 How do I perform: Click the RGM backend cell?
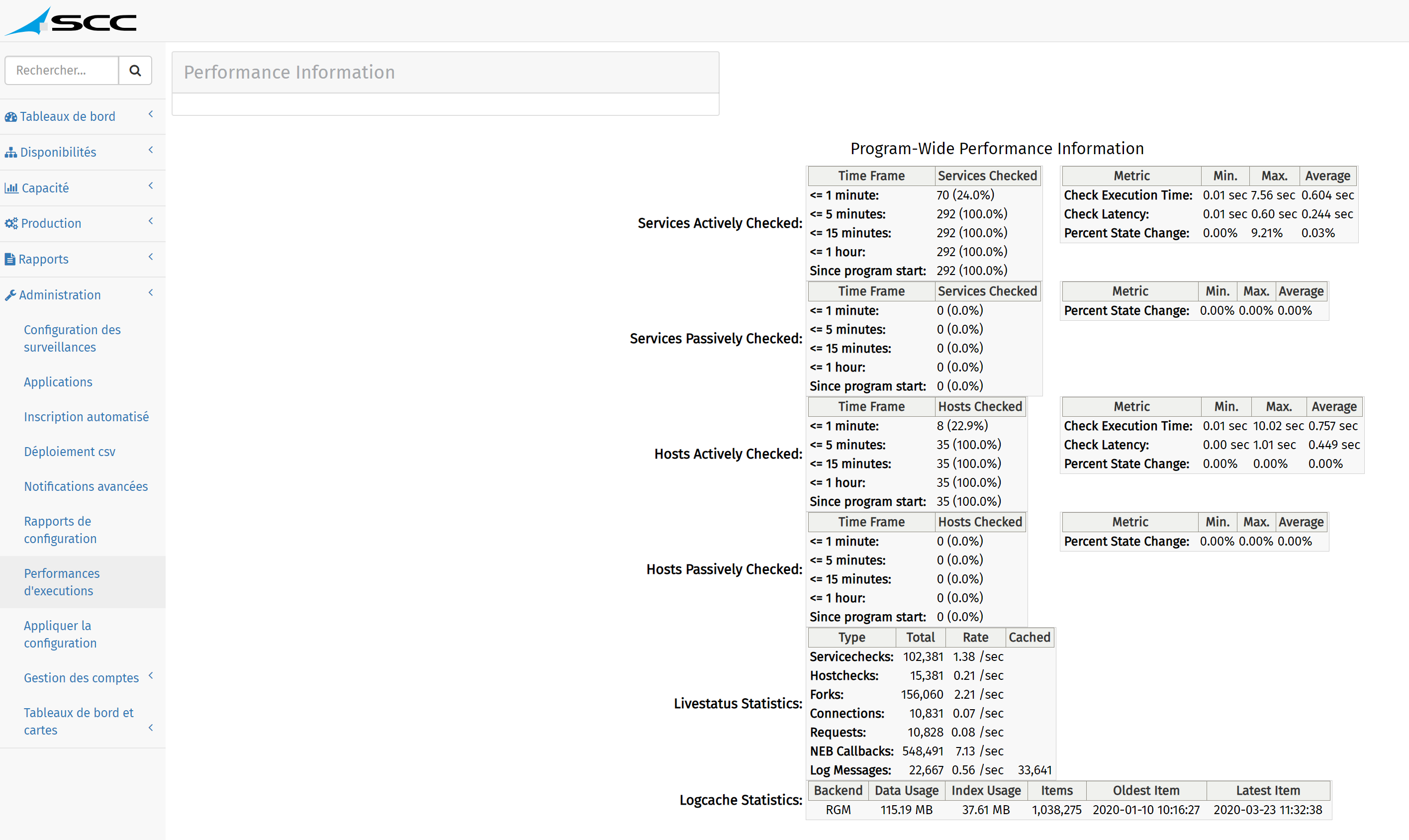[838, 810]
